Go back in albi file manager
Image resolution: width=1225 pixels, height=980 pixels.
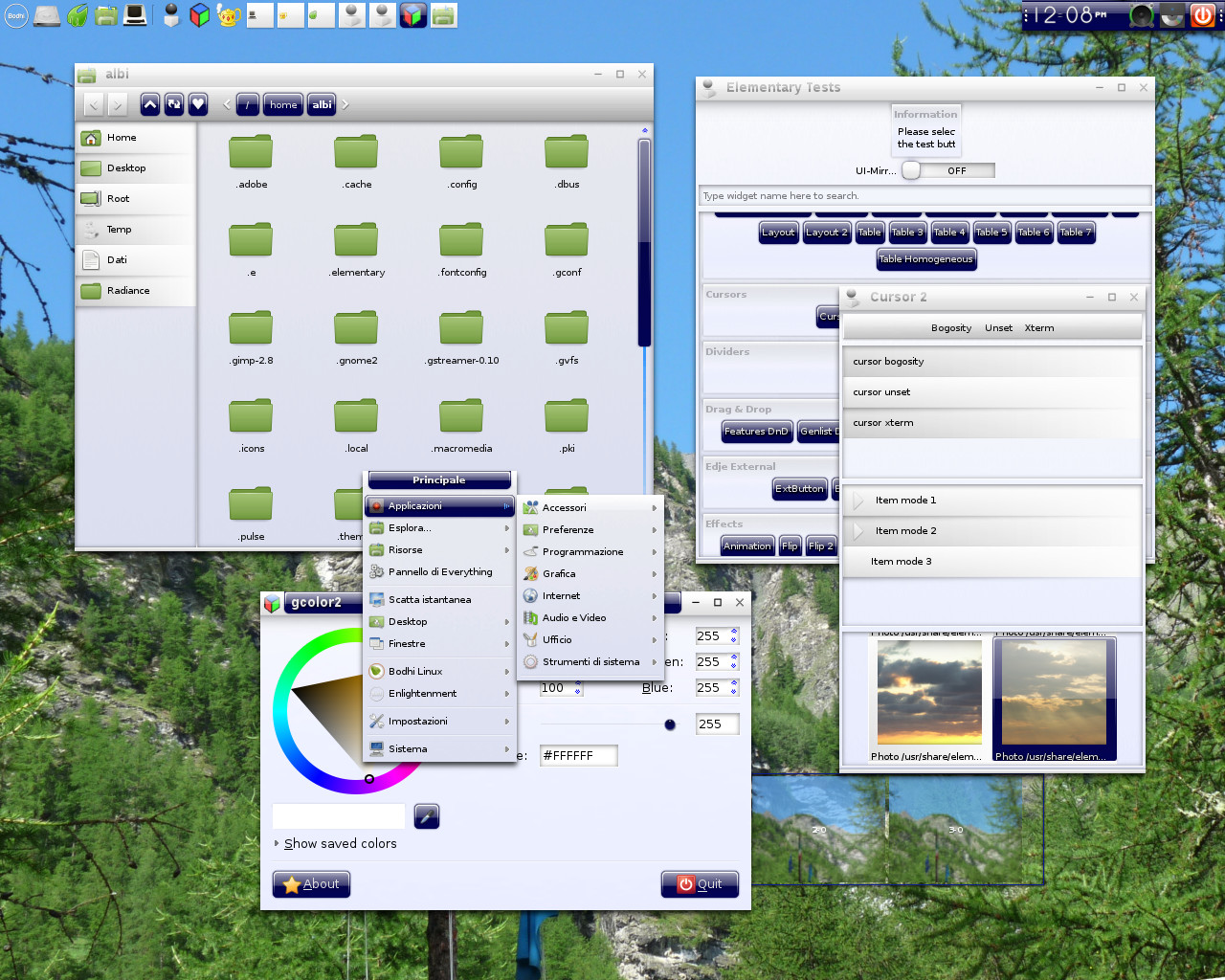(x=94, y=104)
